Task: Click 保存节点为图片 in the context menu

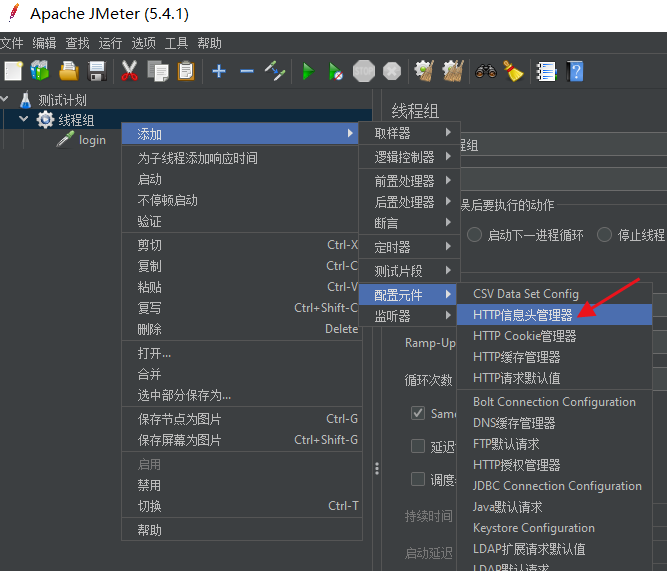Action: tap(240, 419)
